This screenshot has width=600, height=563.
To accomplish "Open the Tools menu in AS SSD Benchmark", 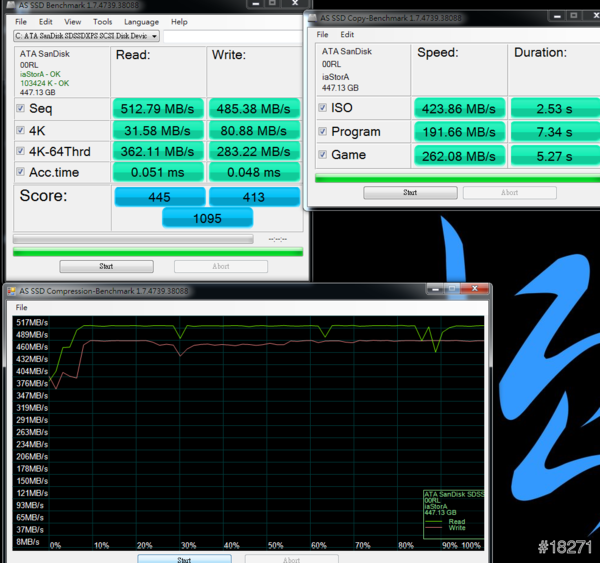I will tap(102, 21).
